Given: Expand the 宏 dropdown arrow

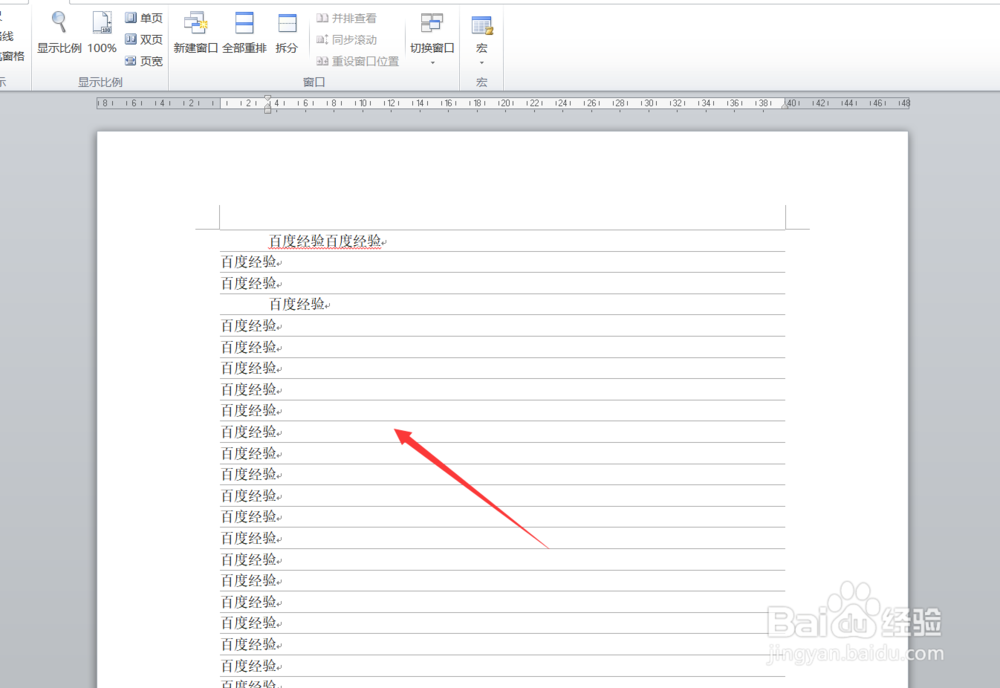Looking at the screenshot, I should coord(482,62).
